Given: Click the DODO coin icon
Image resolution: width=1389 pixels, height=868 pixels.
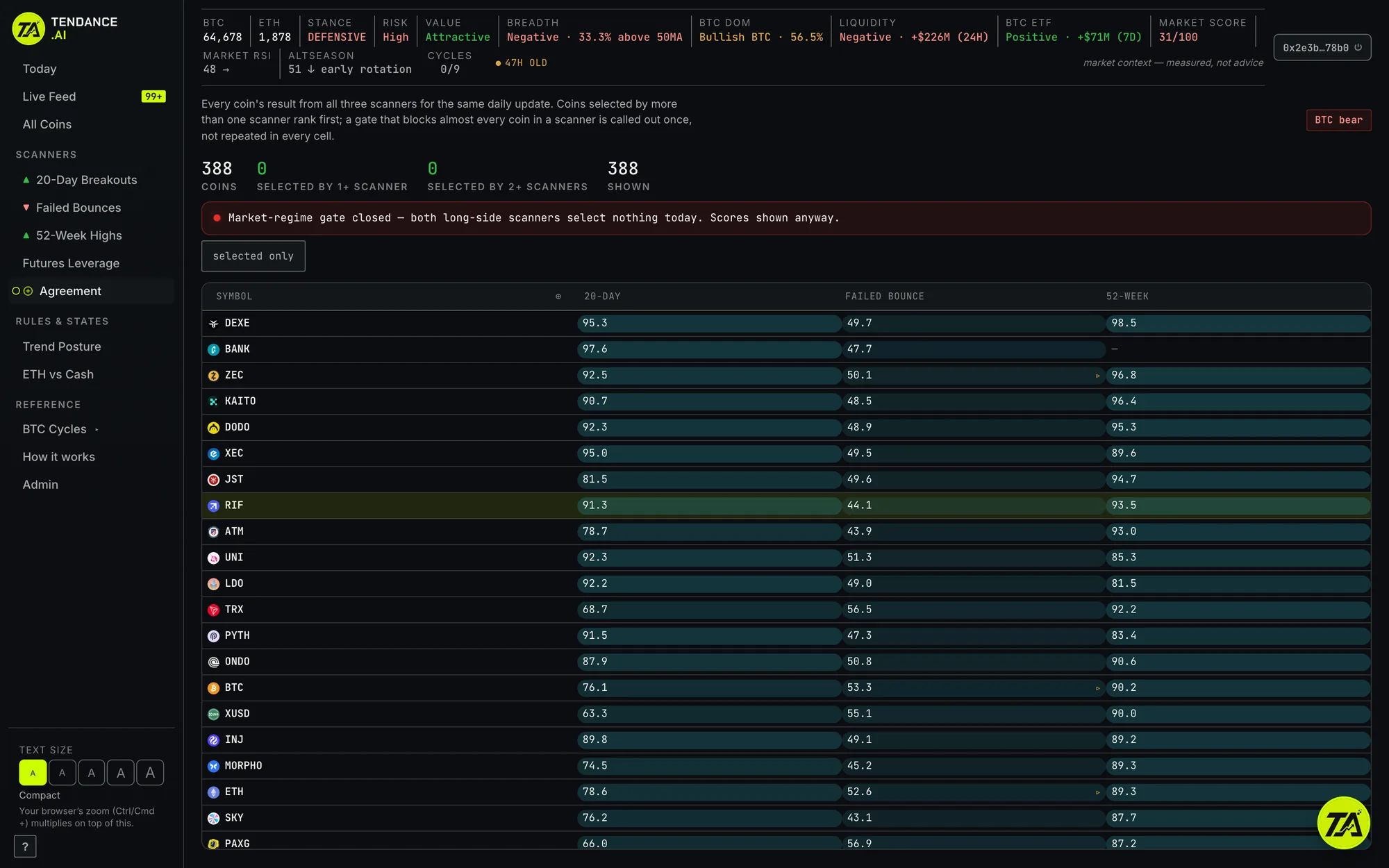Looking at the screenshot, I should tap(213, 428).
